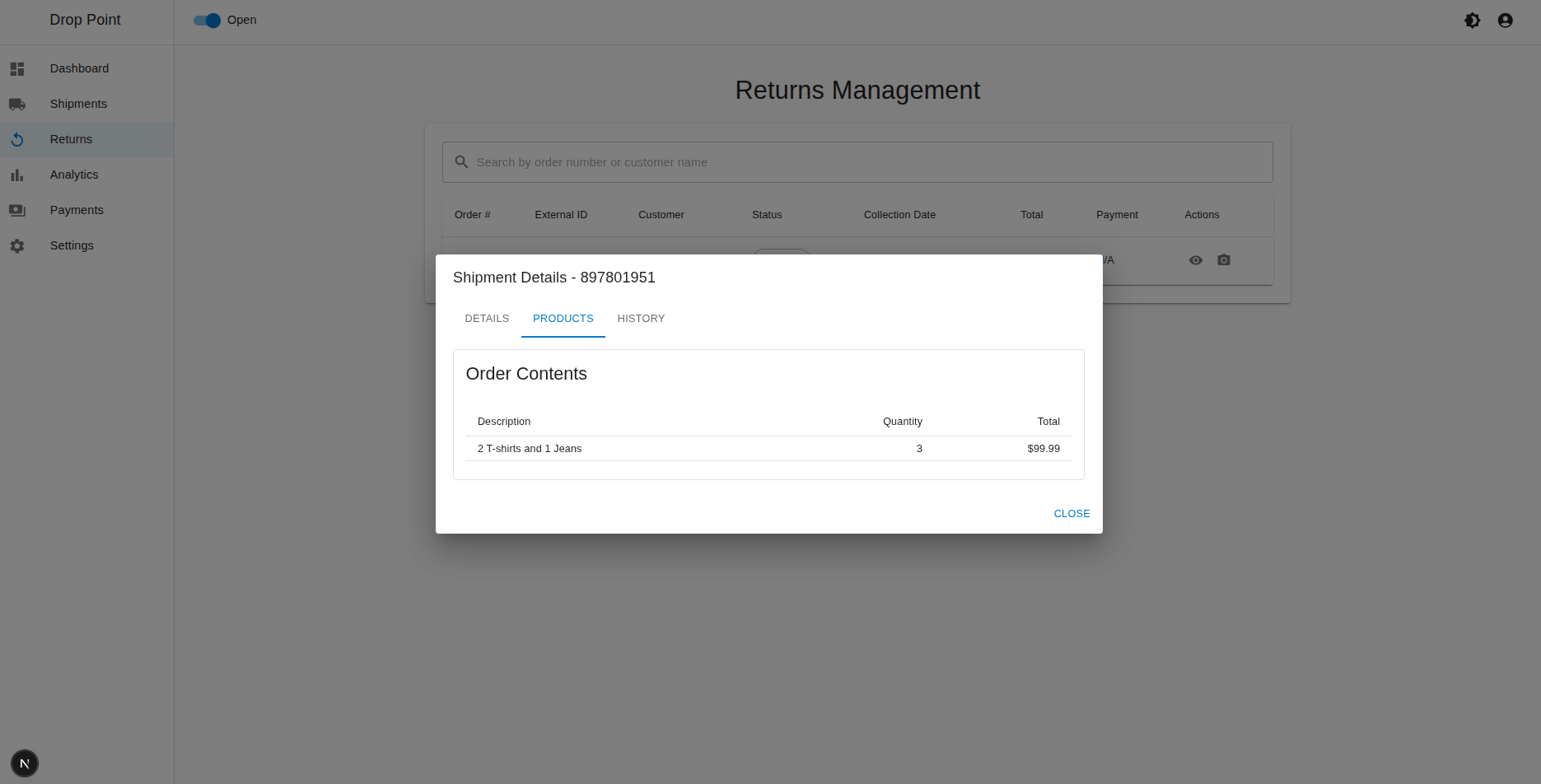
Task: Open Analytics via the bar chart icon
Action: pos(17,175)
